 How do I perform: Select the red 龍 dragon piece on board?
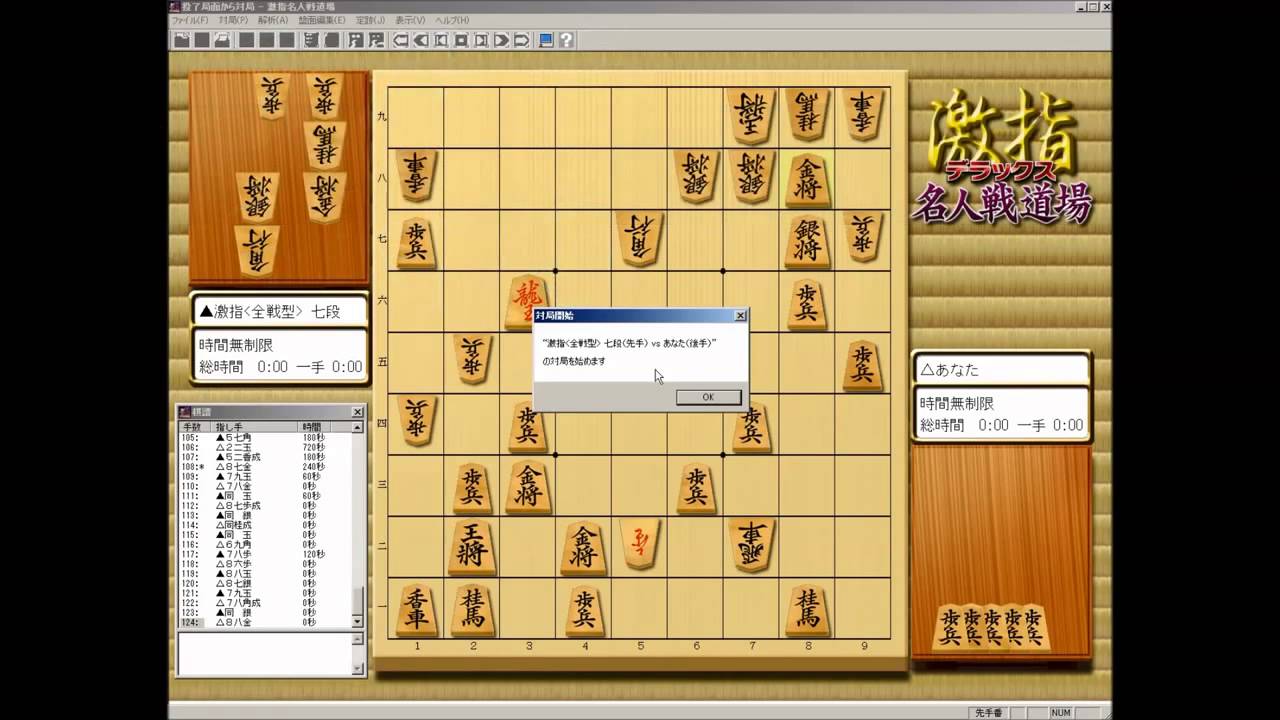(x=525, y=301)
